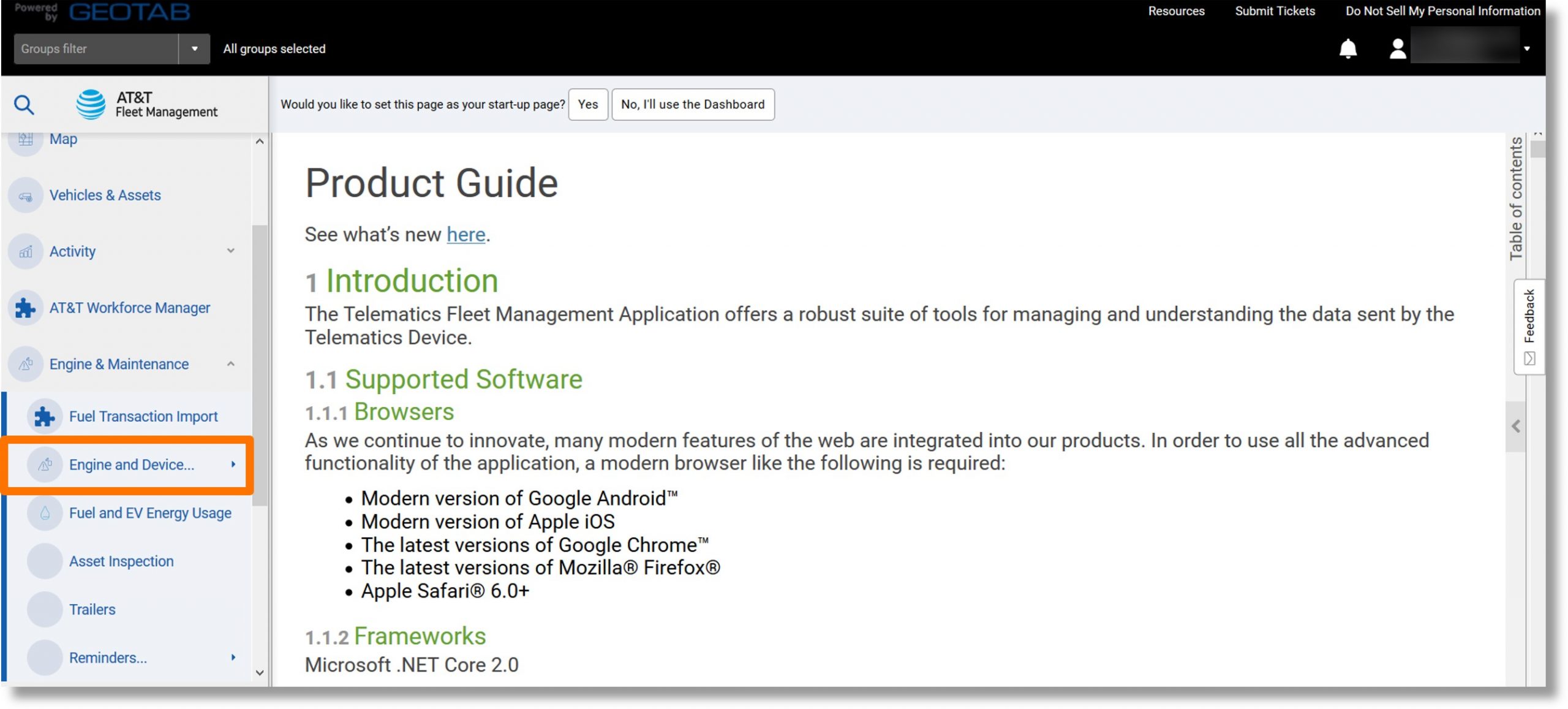Expand the Engine and Device submenu arrow

[233, 464]
